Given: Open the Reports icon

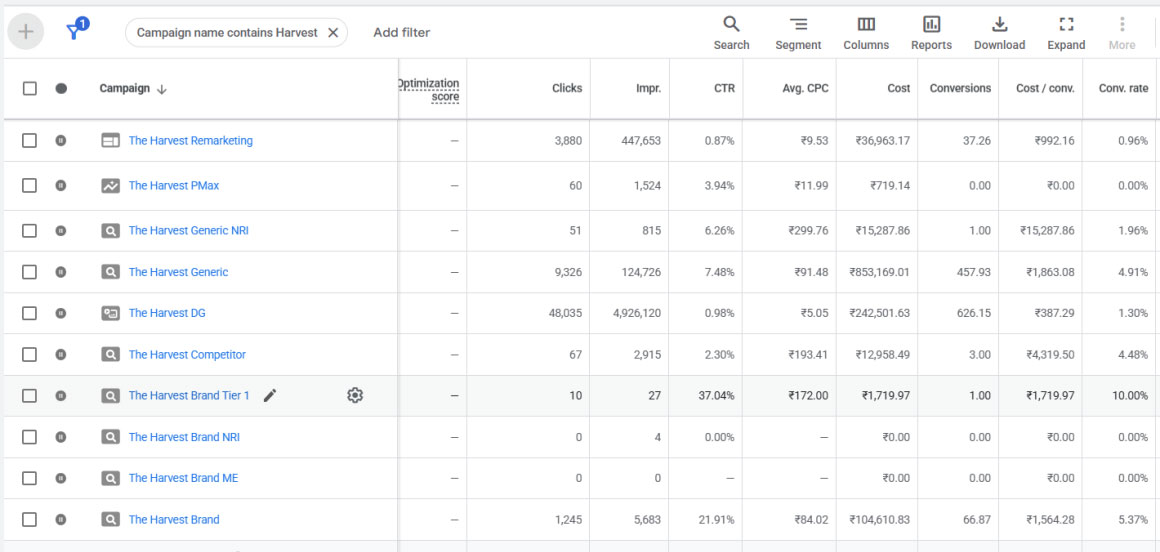Looking at the screenshot, I should click(x=931, y=32).
